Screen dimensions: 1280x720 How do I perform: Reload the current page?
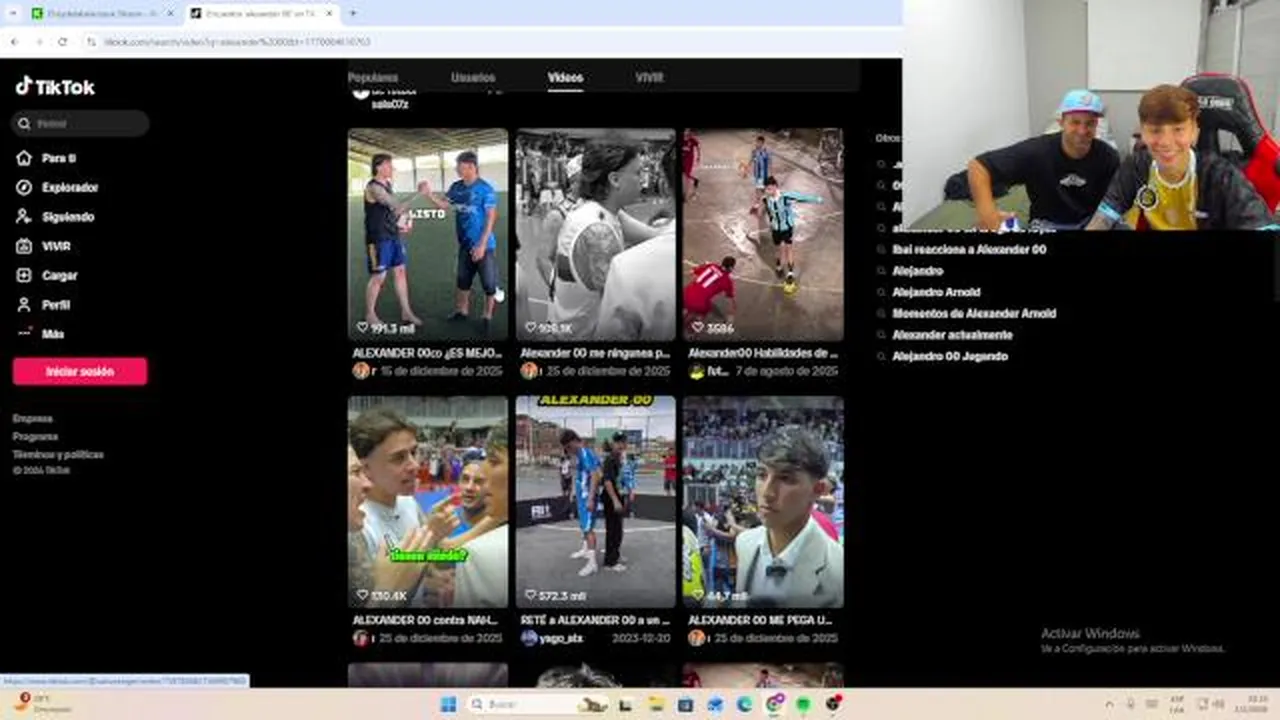coord(63,42)
